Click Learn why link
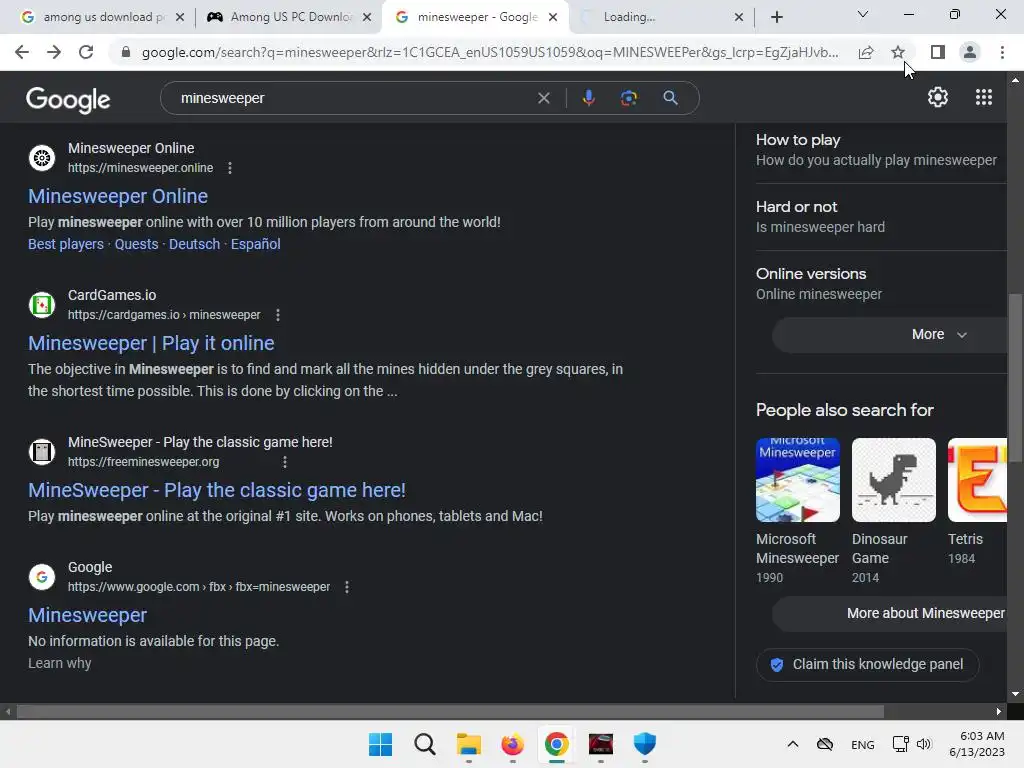This screenshot has height=768, width=1024. 59,664
